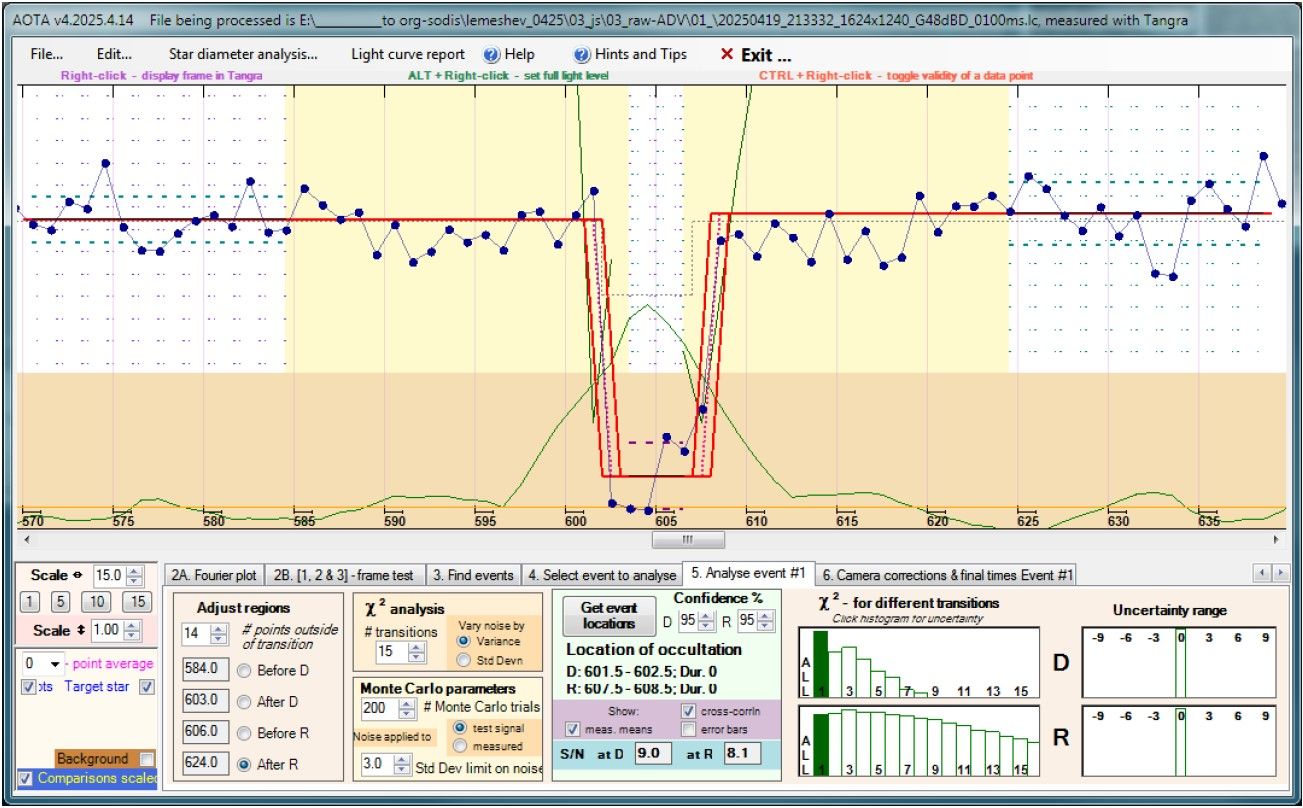Click left arrow of plot horizontal scrollbar
The width and height of the screenshot is (1303, 808).
click(x=25, y=539)
